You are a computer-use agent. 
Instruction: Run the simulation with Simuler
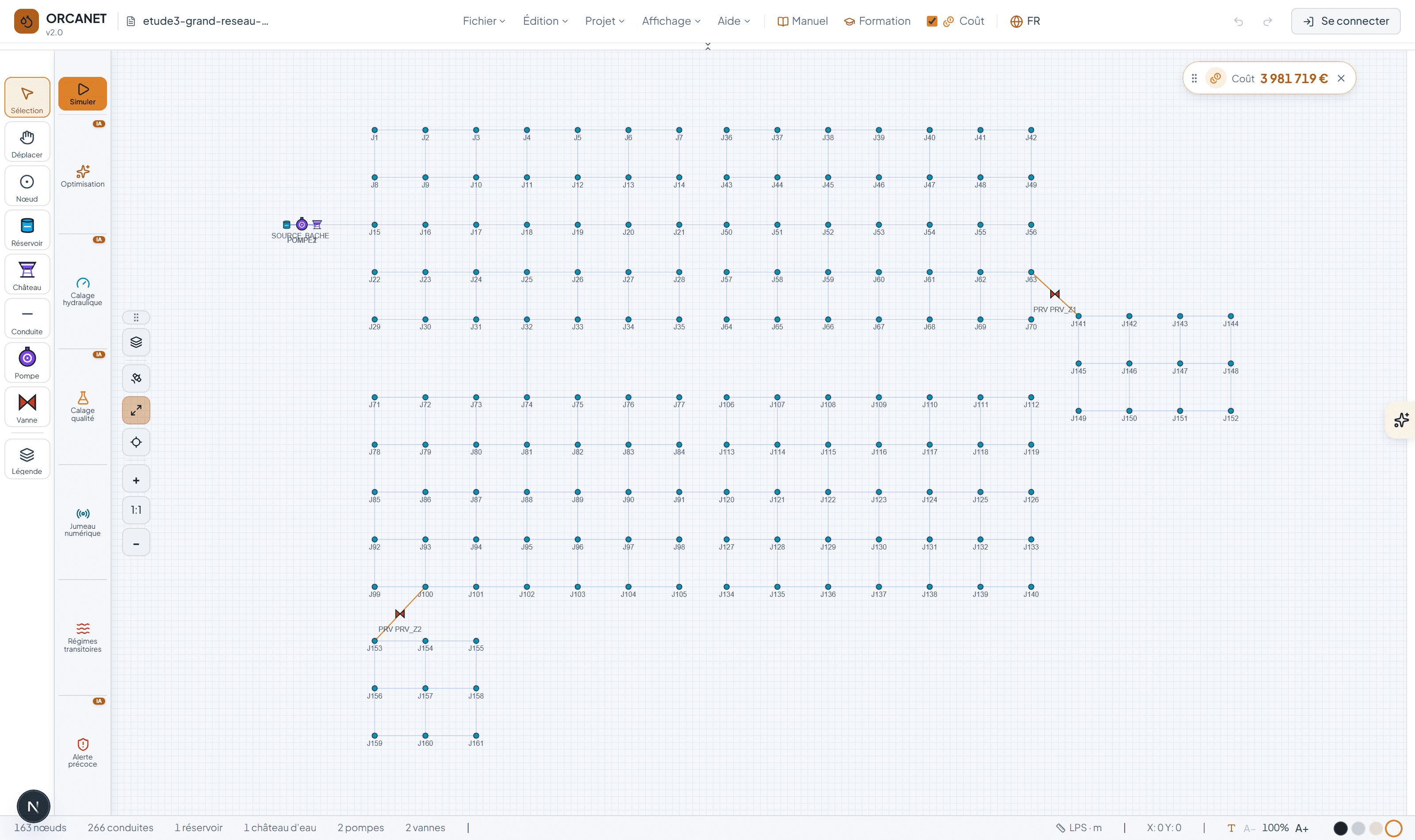click(x=83, y=94)
